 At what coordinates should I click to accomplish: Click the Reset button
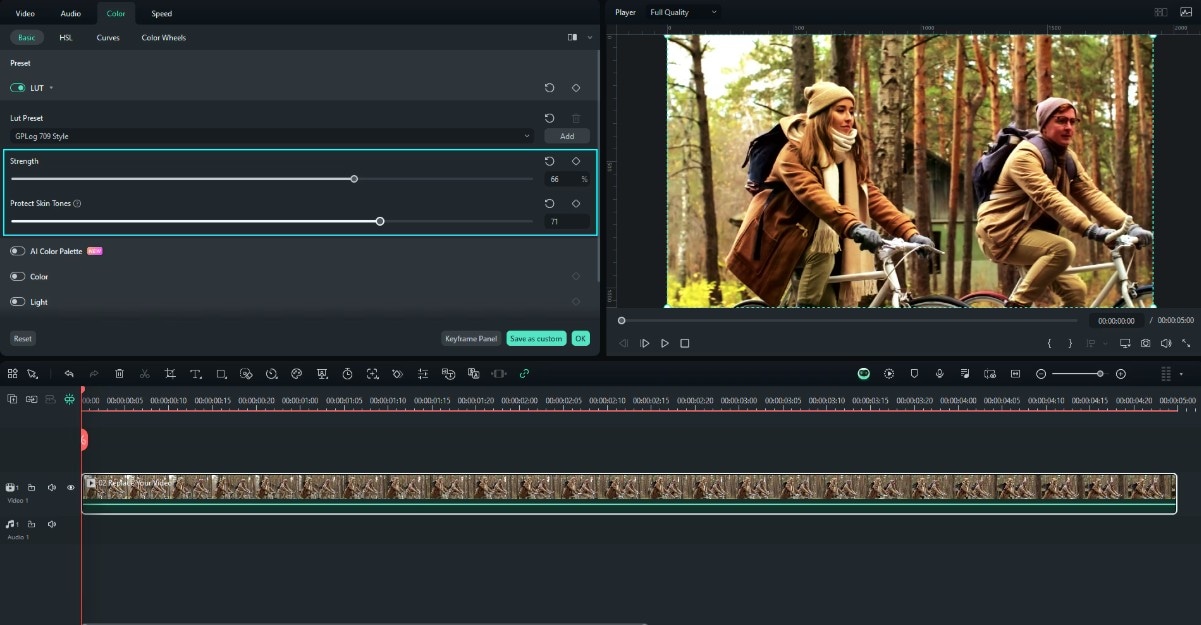[23, 339]
